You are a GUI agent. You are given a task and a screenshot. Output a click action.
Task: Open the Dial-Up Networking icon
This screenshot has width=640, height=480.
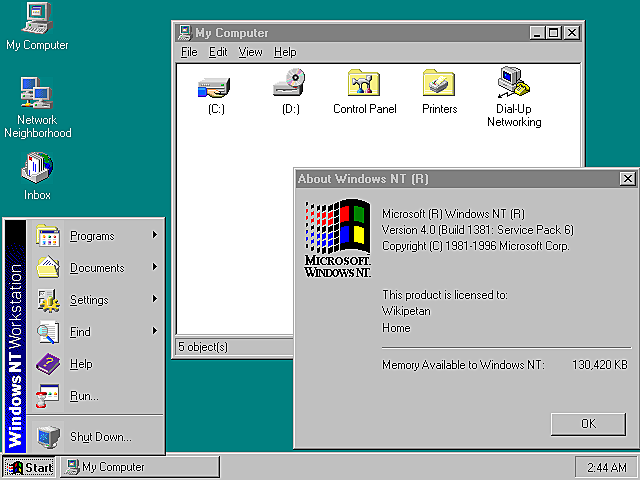513,82
